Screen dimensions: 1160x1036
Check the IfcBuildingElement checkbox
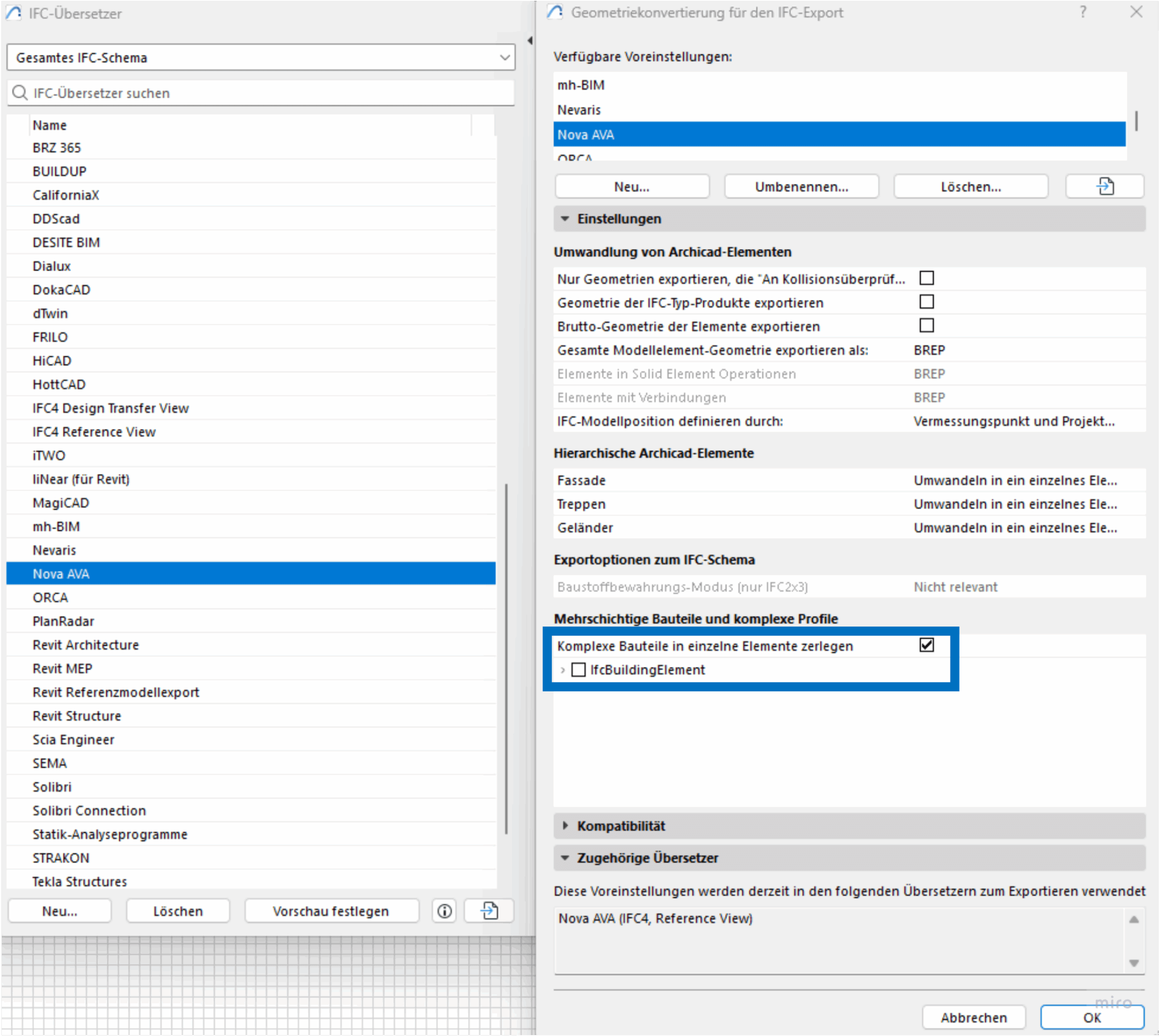(x=578, y=670)
